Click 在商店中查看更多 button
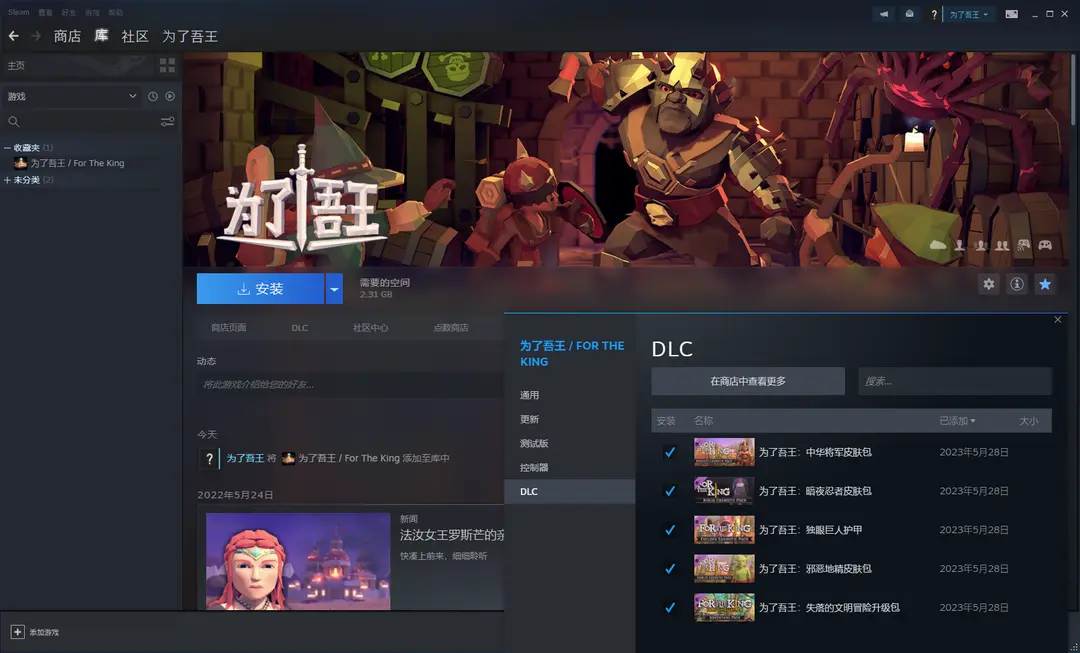 (x=748, y=381)
